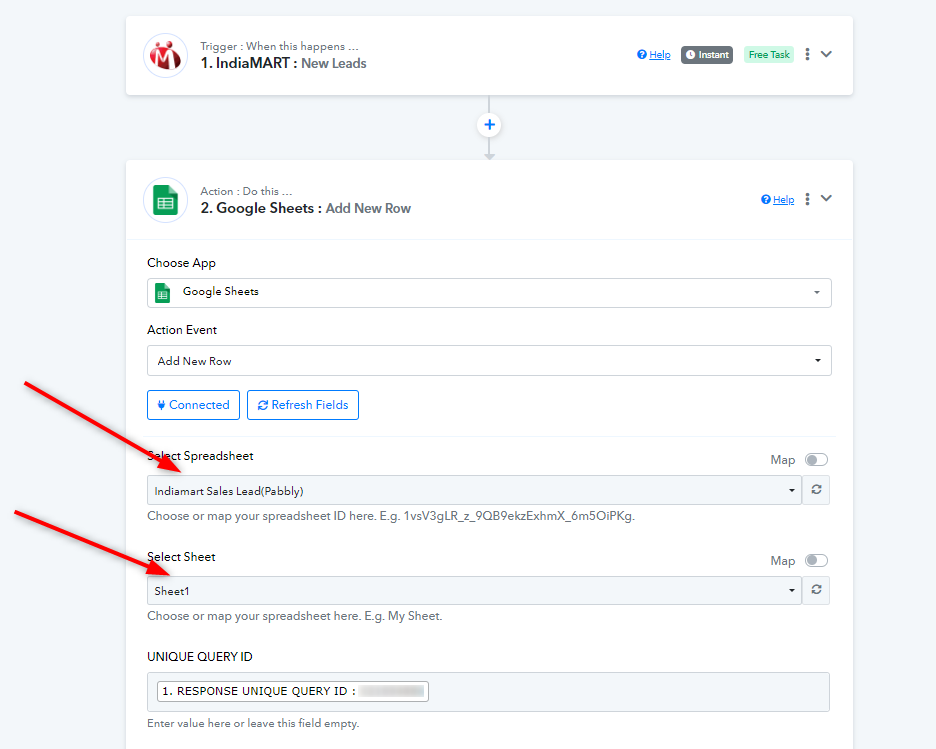Click the Free Task badge
The image size is (936, 749).
pos(769,54)
